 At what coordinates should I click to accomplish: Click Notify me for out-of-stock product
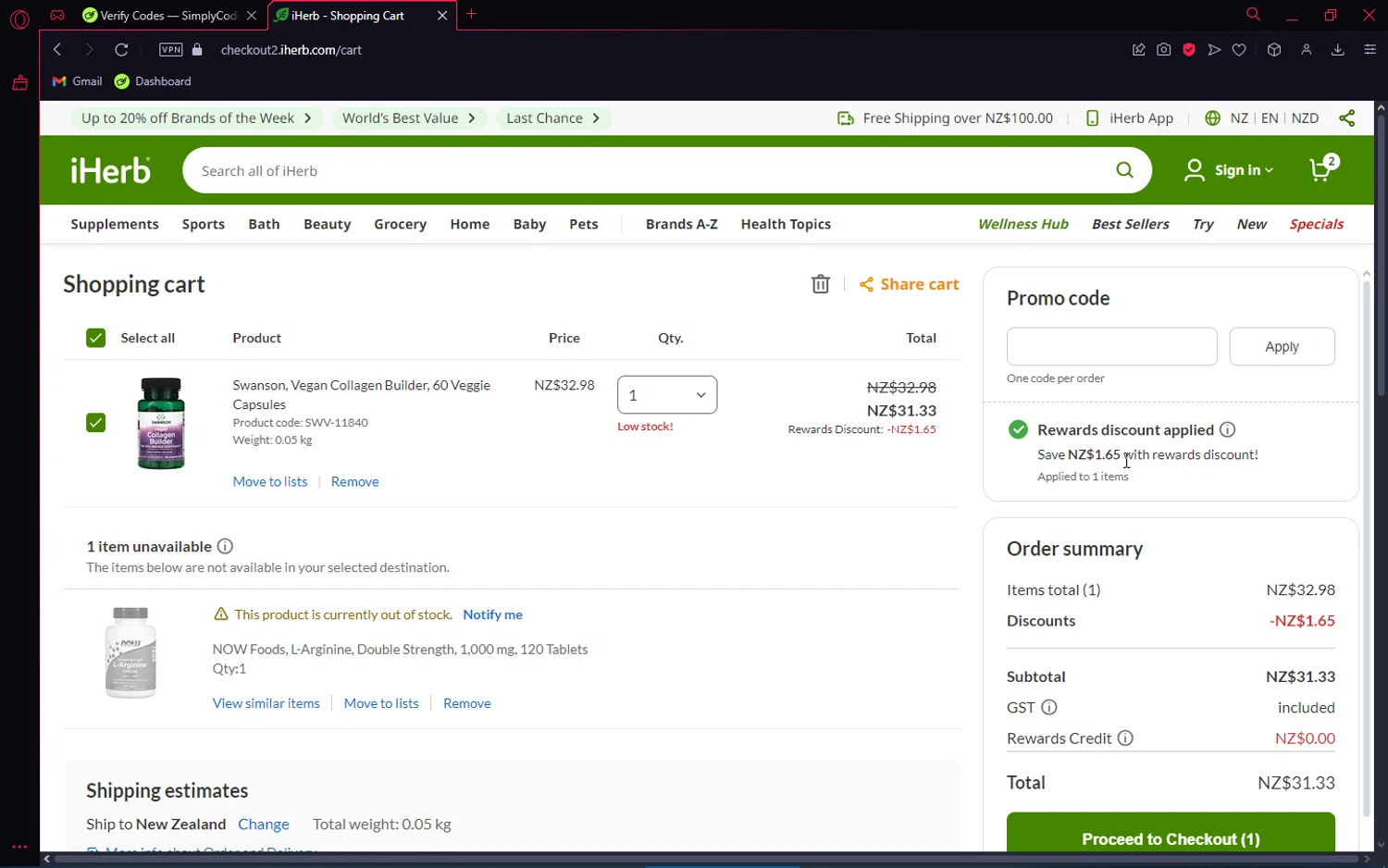point(492,614)
